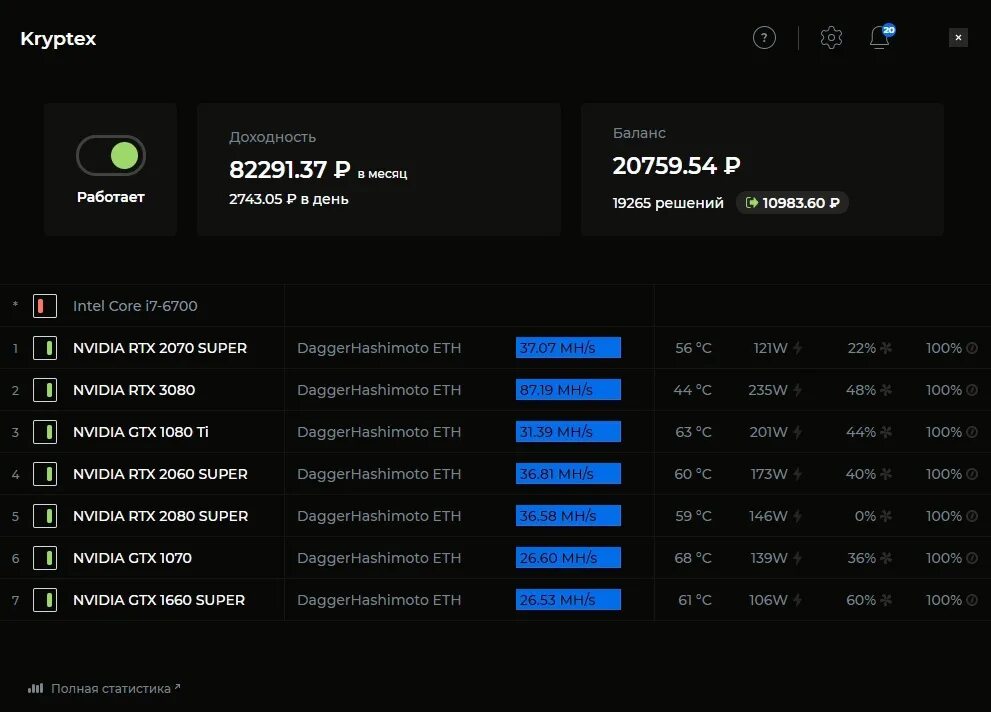Open settings gear icon
The height and width of the screenshot is (712, 991).
831,38
